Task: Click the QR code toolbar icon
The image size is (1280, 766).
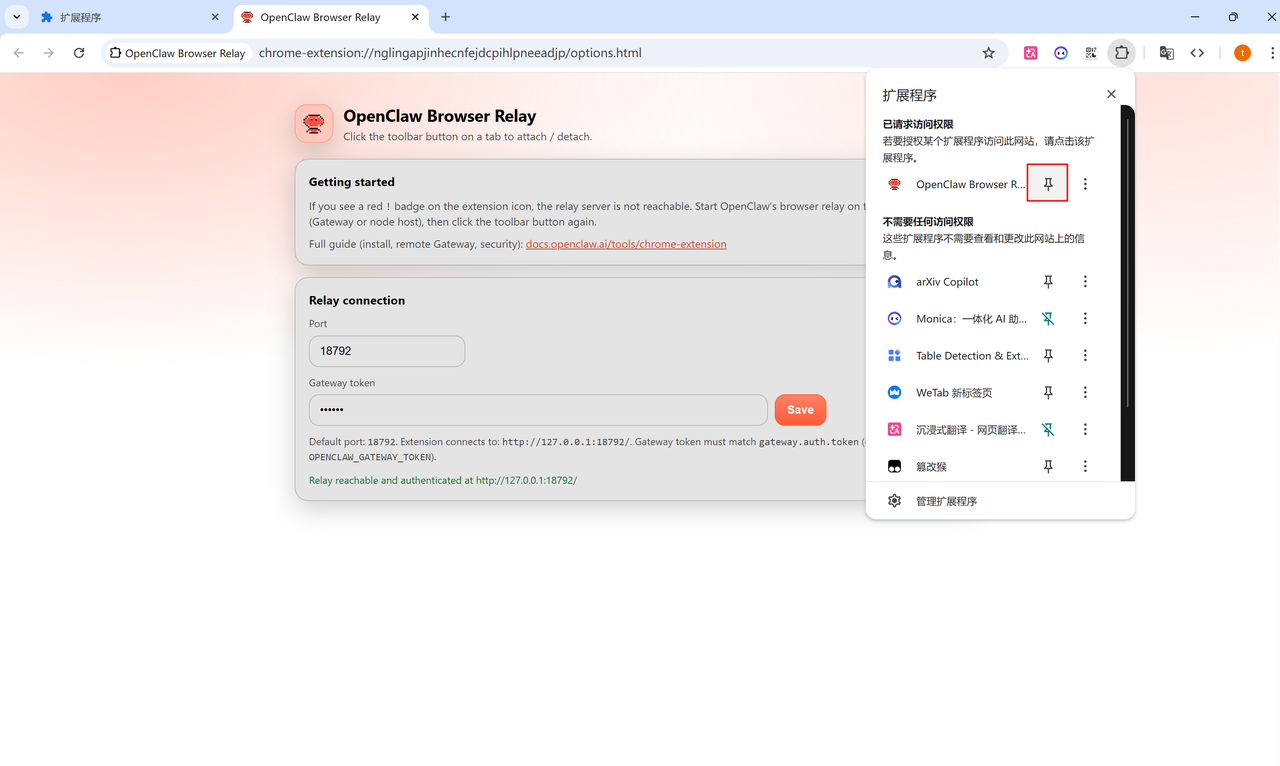Action: [1090, 53]
